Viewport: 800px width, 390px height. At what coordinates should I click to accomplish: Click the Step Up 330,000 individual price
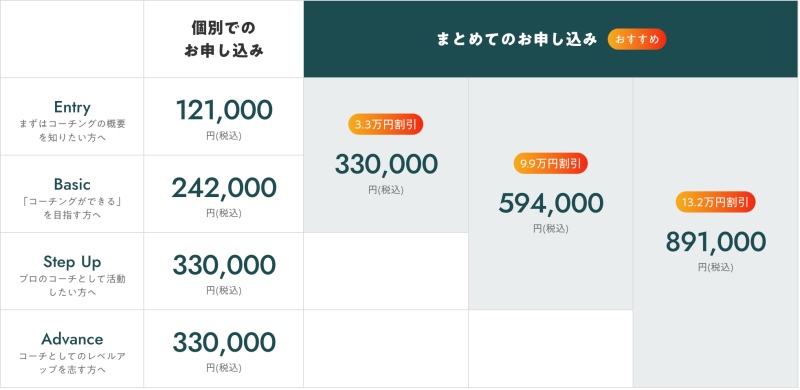click(223, 265)
